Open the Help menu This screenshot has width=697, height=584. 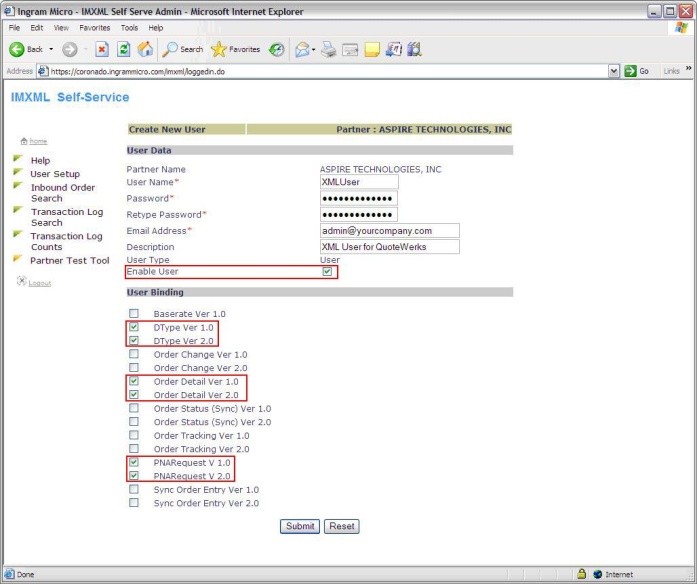[x=156, y=28]
